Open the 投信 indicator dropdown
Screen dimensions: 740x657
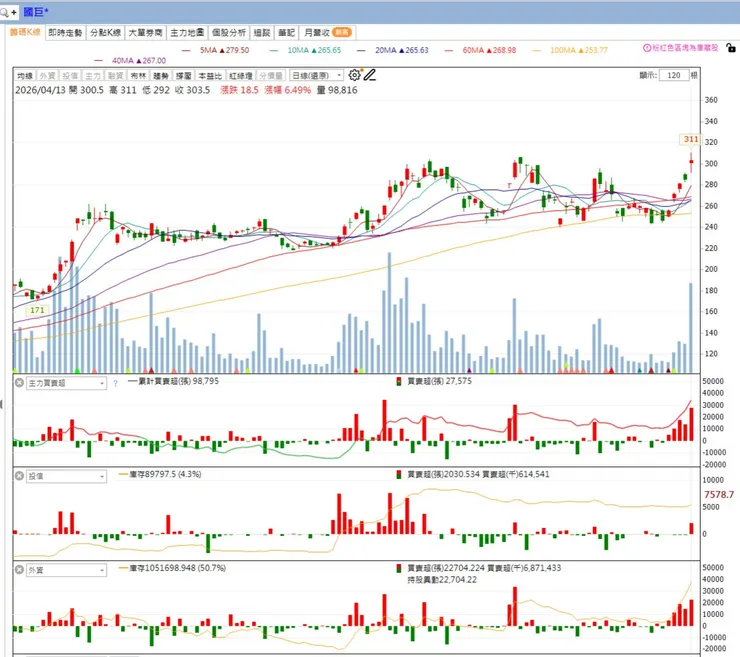click(x=66, y=476)
